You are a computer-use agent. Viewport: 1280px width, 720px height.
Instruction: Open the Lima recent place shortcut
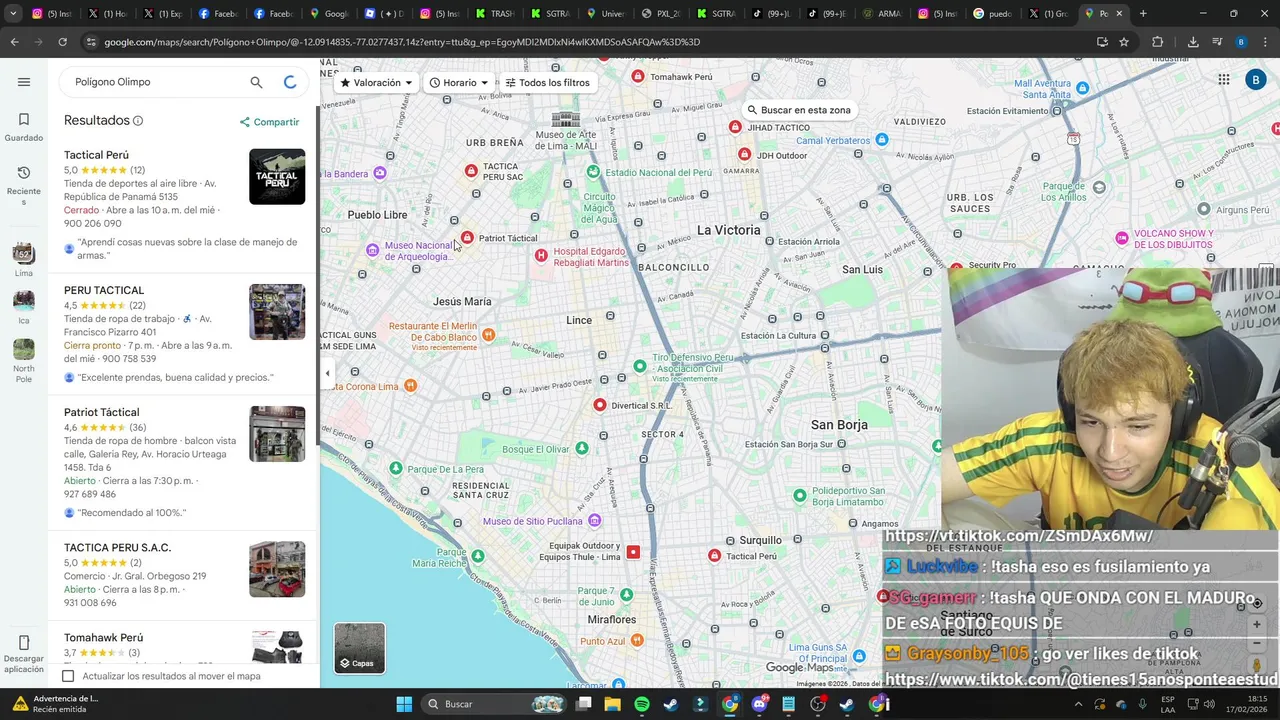coord(24,260)
